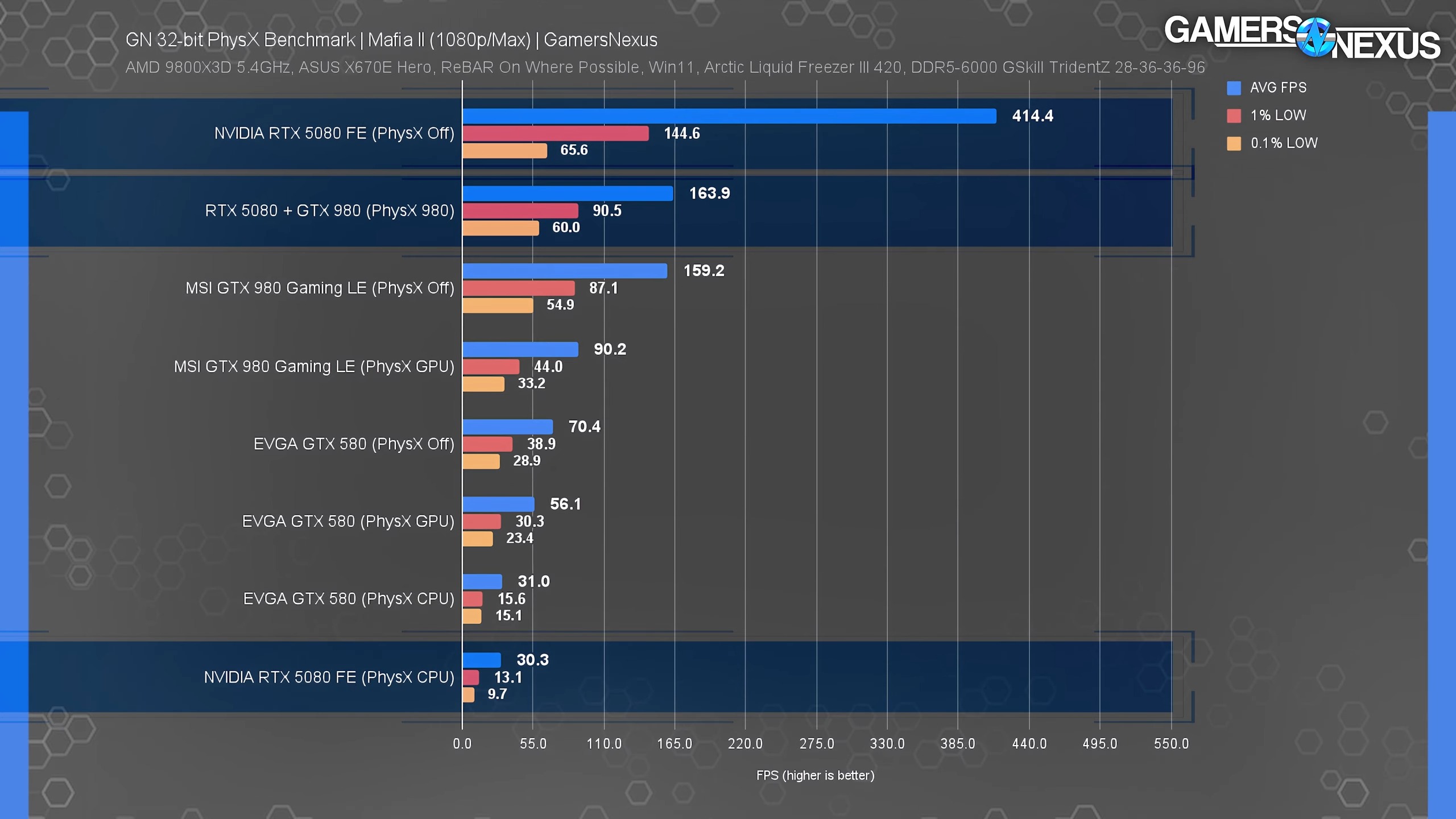Click the 0.1% LOW orange legend swatch
The image size is (1456, 819).
tap(1234, 143)
